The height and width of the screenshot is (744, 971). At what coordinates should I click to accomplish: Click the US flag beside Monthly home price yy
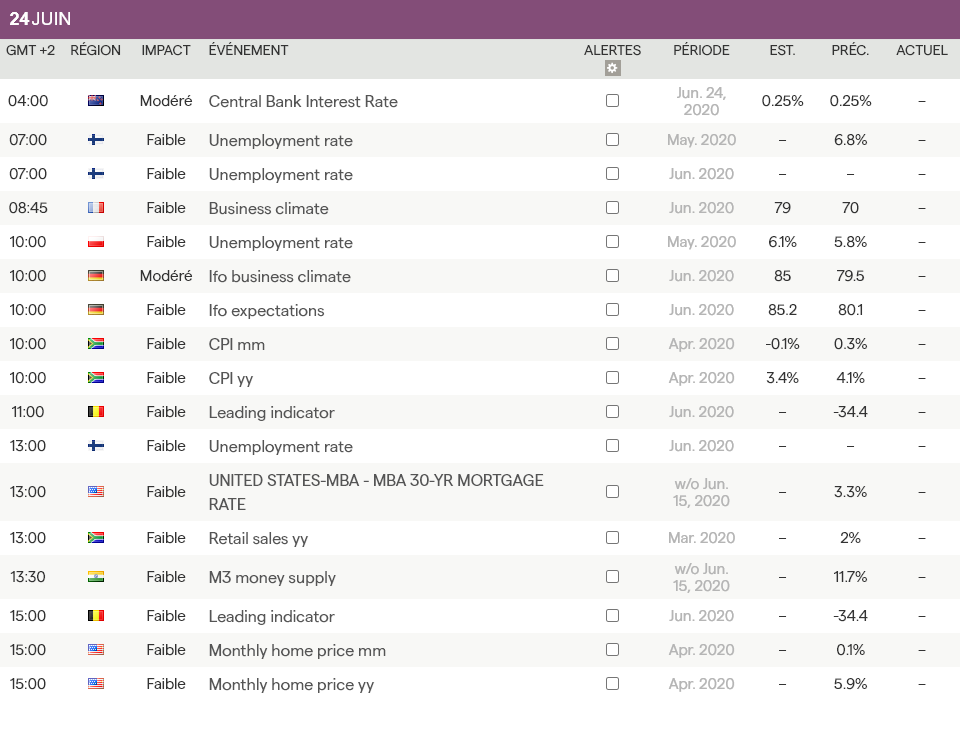click(x=96, y=684)
